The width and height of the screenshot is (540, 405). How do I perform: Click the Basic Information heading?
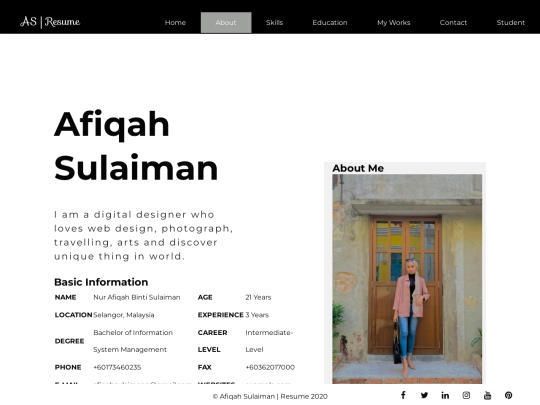click(x=101, y=282)
